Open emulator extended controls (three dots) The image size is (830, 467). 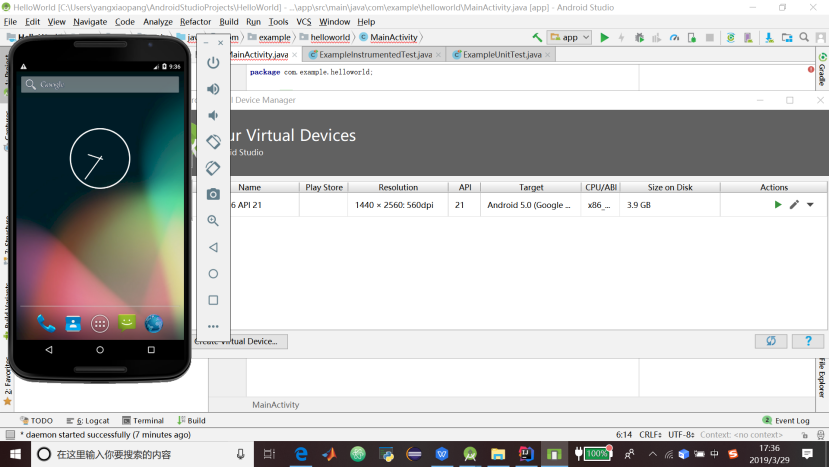tap(213, 326)
